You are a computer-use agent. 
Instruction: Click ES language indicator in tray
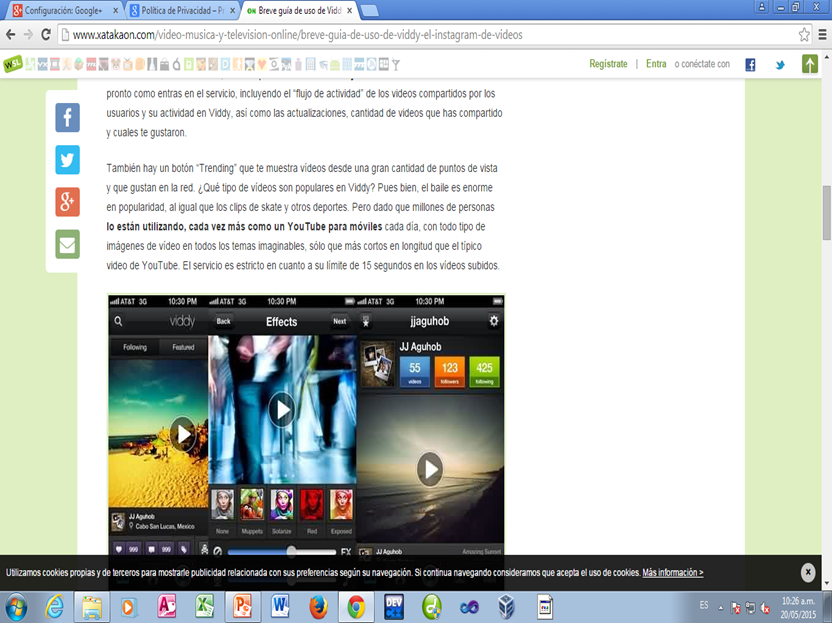[x=704, y=605]
